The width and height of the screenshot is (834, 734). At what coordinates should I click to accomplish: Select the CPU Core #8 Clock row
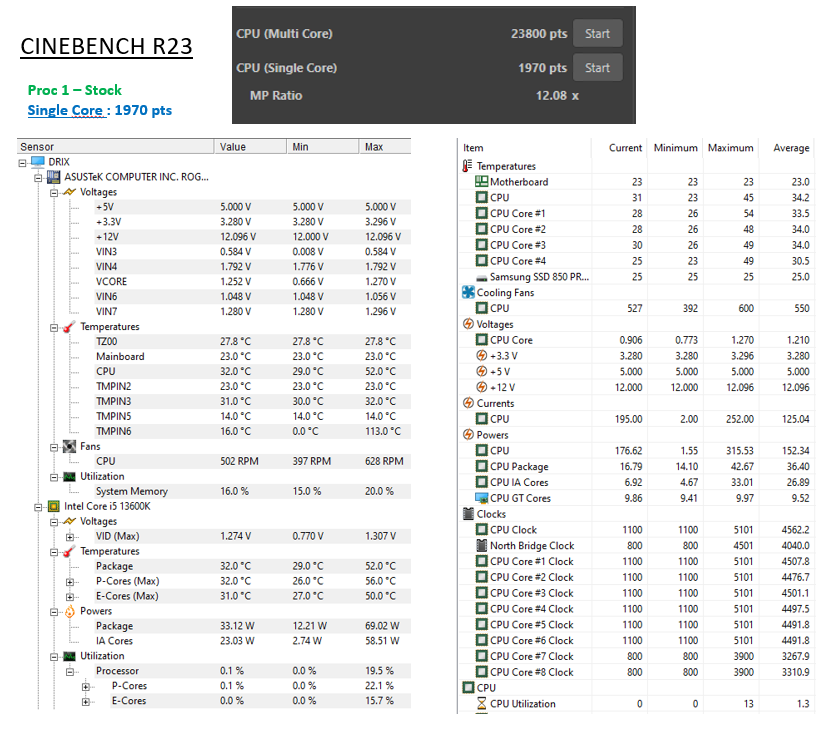(x=636, y=672)
